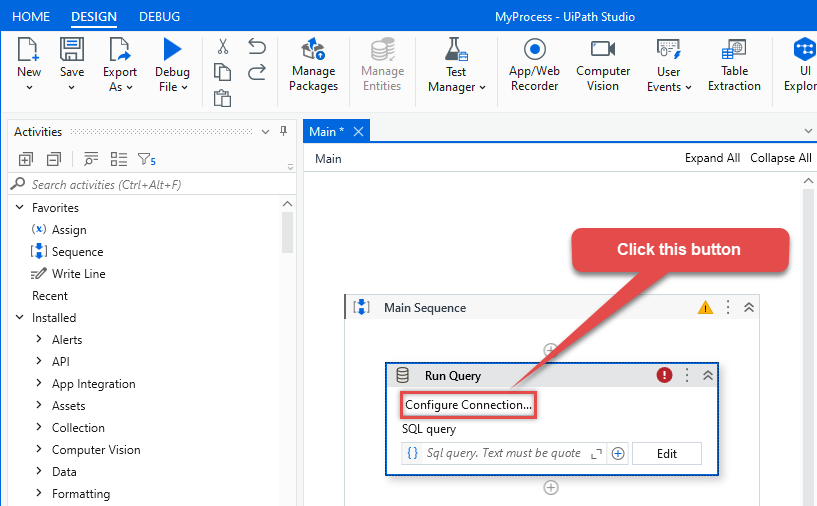Collapse the Favorites group
This screenshot has width=817, height=506.
20,207
